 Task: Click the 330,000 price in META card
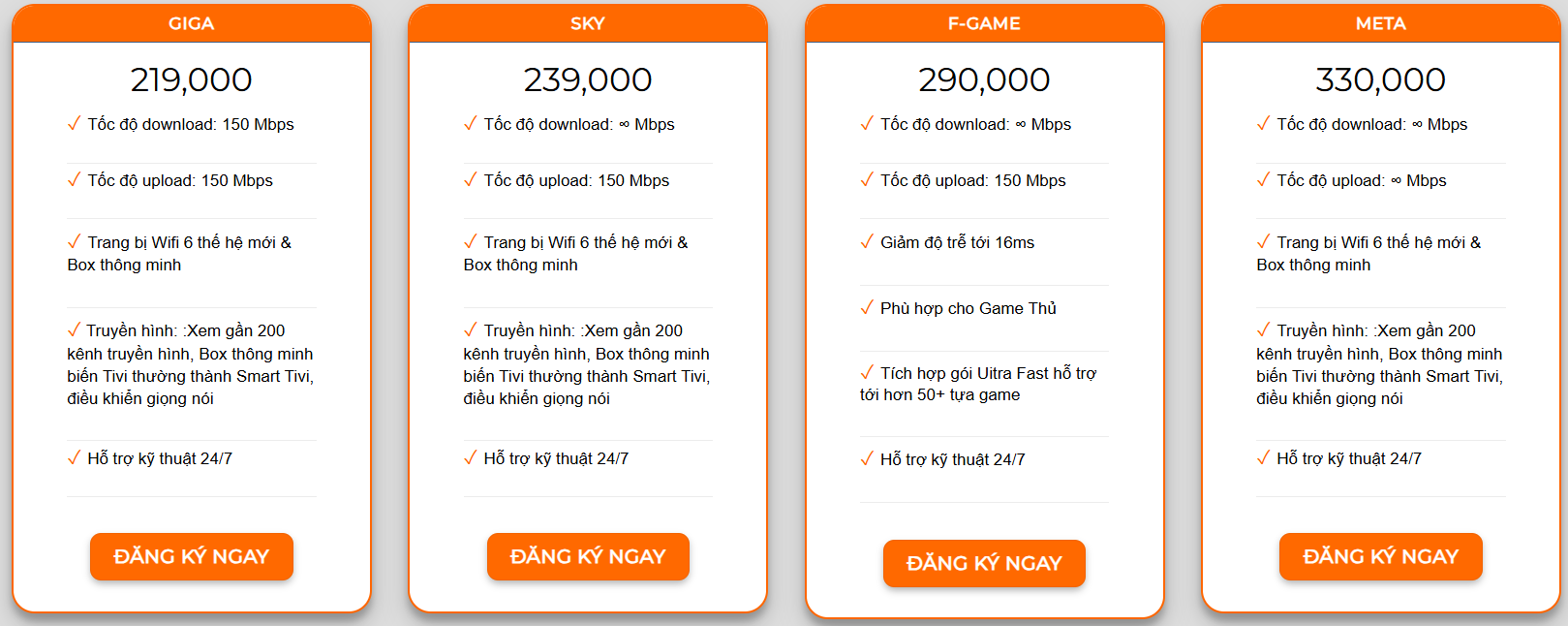tap(1380, 79)
